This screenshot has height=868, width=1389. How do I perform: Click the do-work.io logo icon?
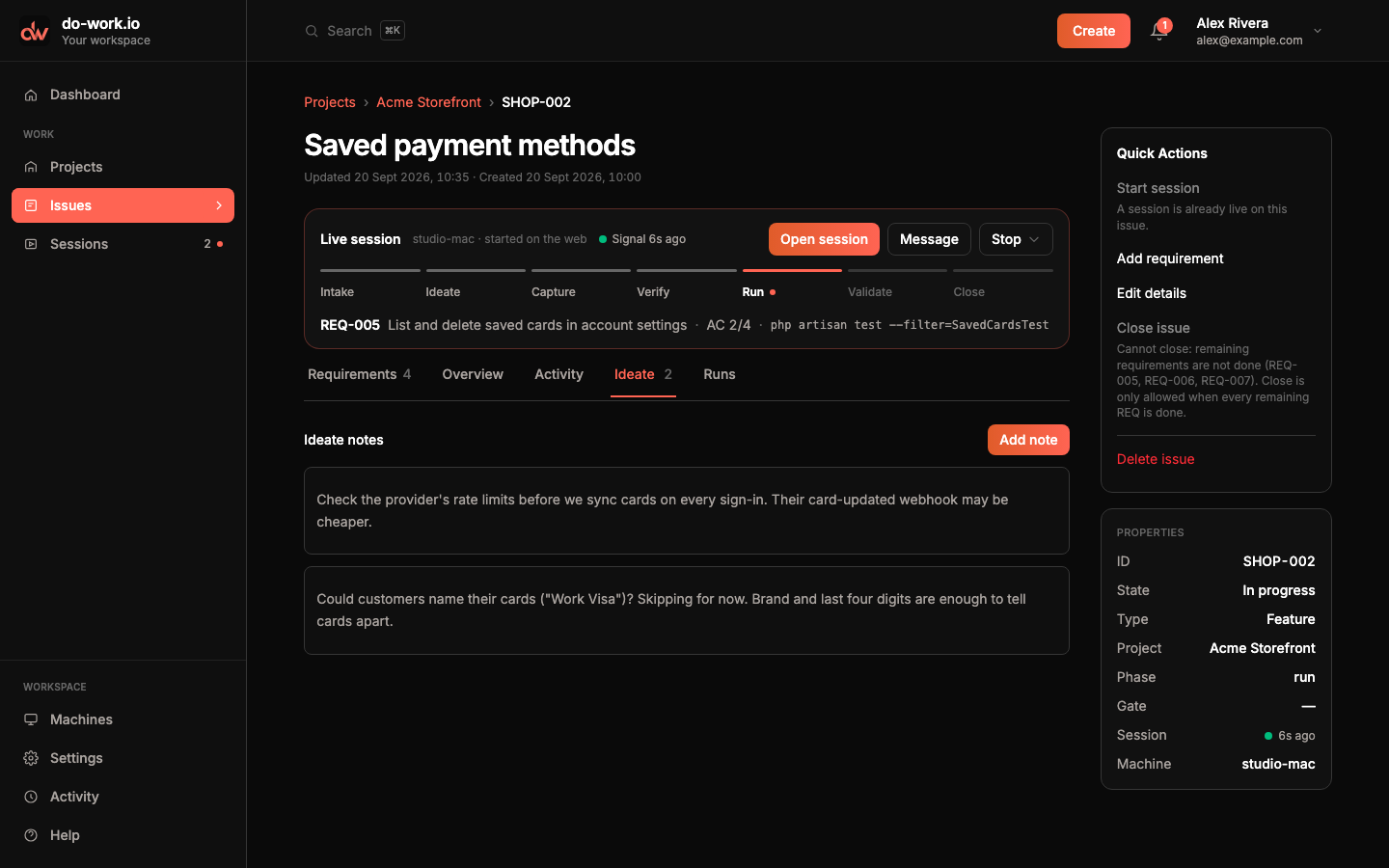(35, 31)
